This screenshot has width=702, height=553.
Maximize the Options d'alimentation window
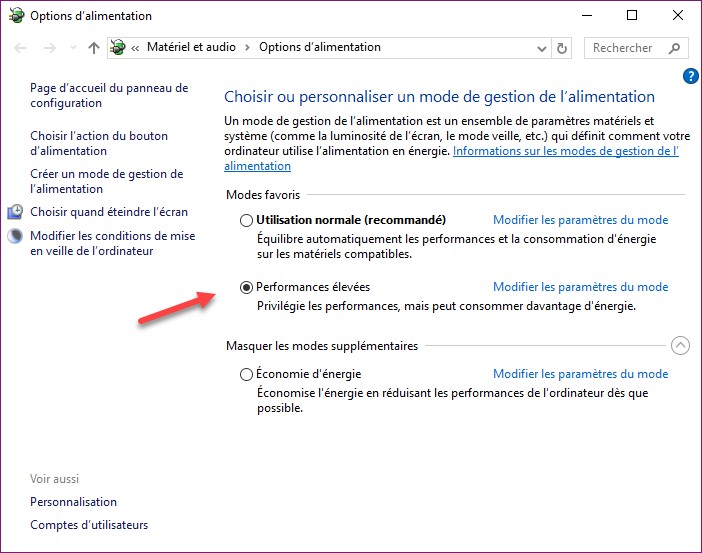[632, 15]
